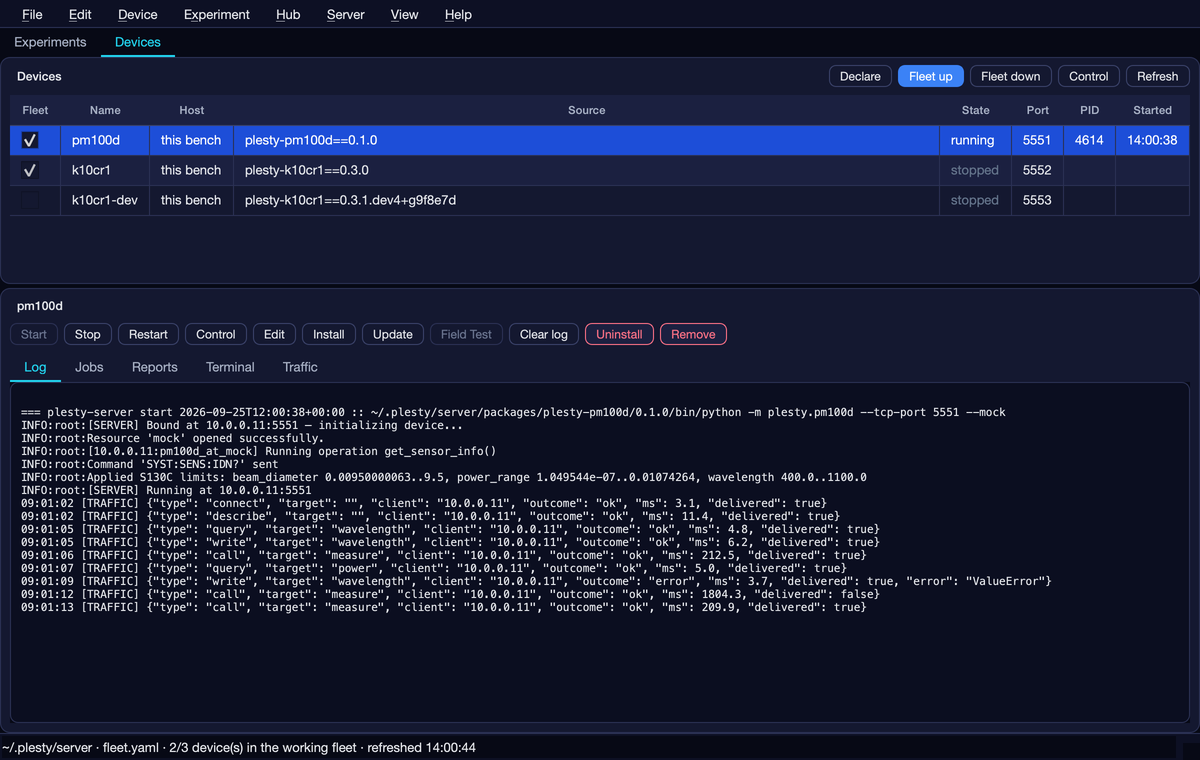
Task: Click log line with delivered false
Action: click(x=450, y=594)
